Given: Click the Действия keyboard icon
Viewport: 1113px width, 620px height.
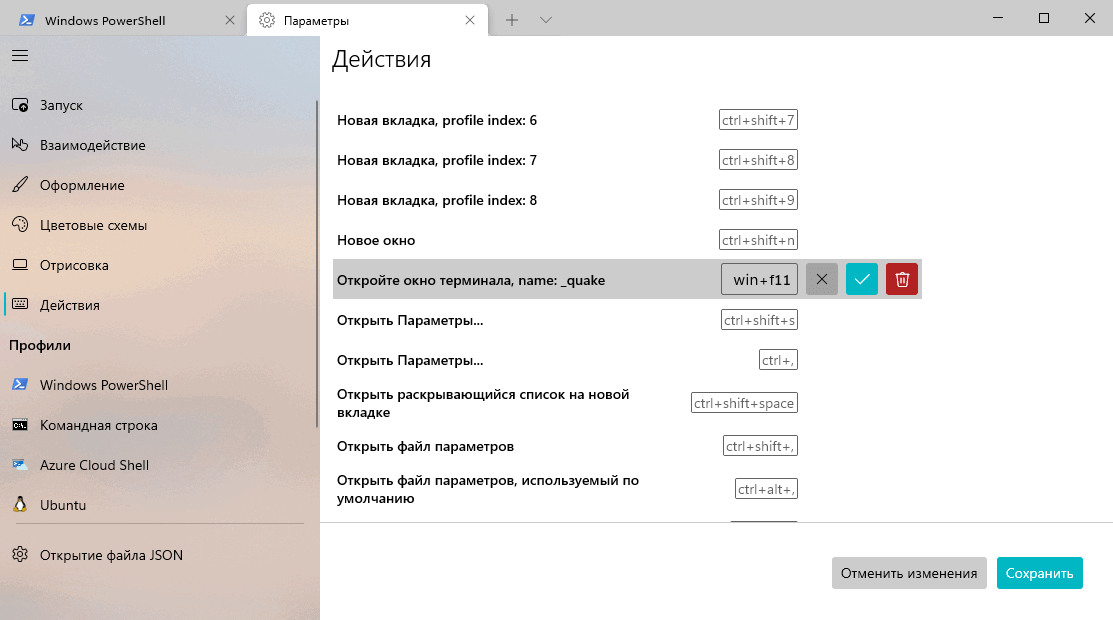Looking at the screenshot, I should [x=20, y=305].
